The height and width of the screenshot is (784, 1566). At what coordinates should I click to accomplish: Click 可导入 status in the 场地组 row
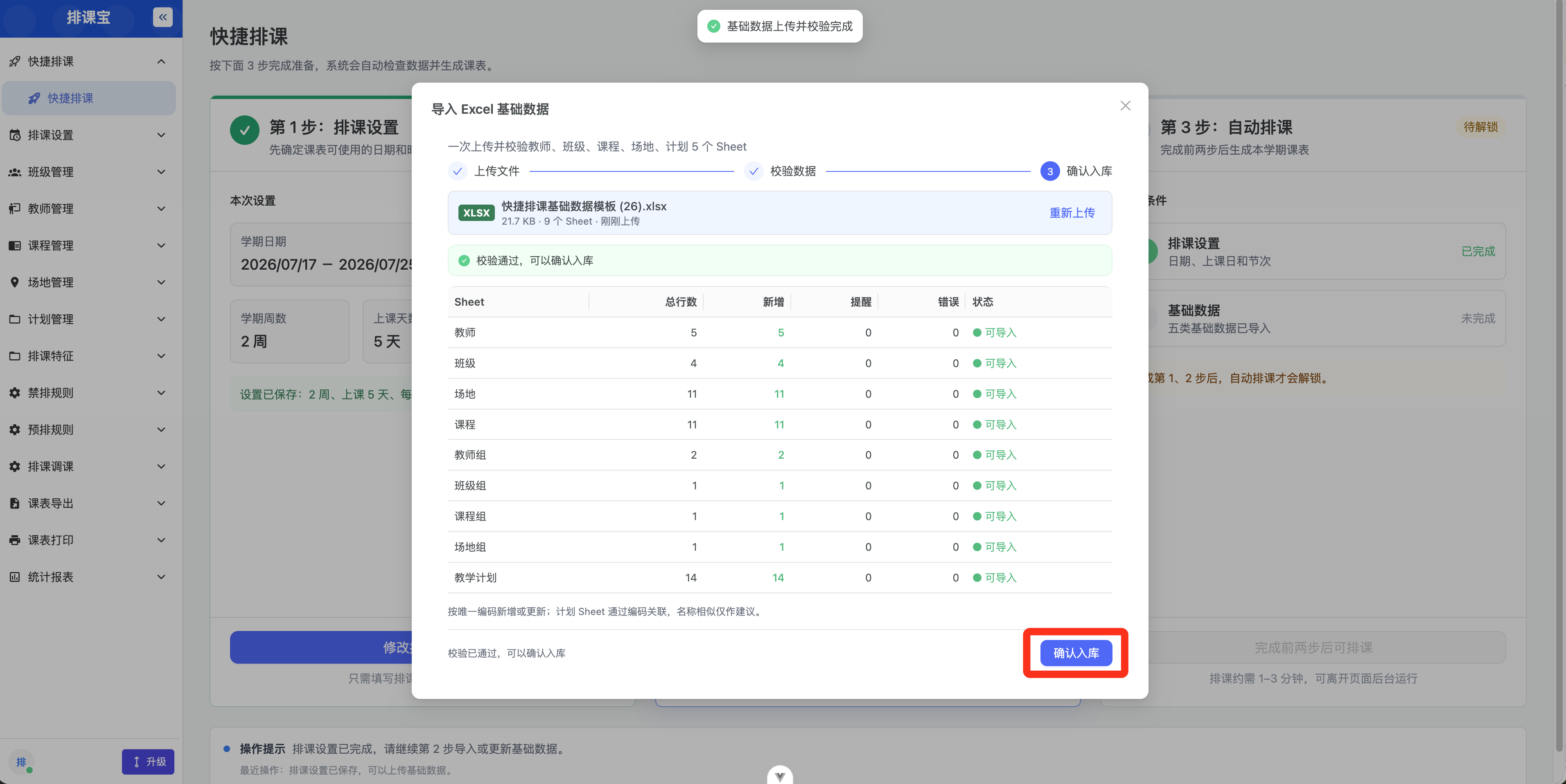995,547
